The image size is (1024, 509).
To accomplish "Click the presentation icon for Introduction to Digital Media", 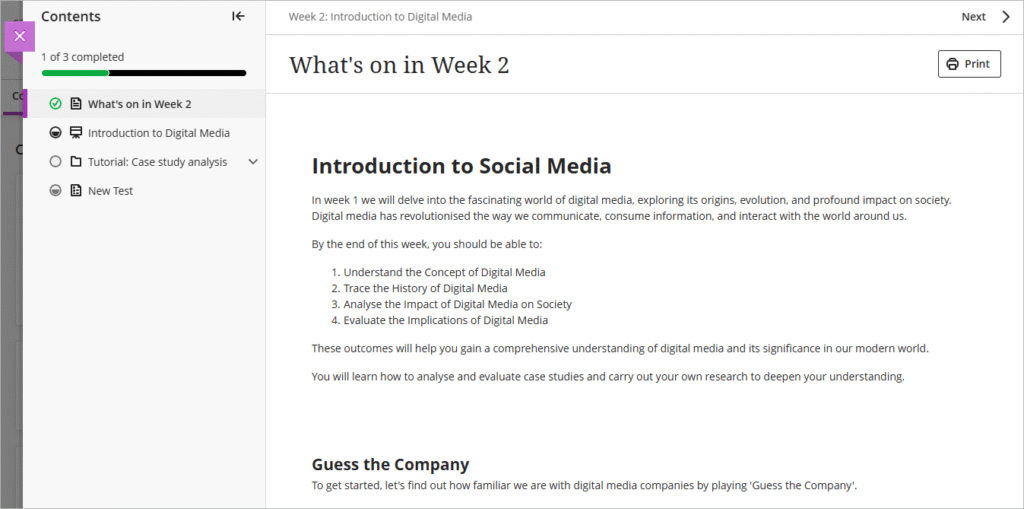I will [76, 133].
